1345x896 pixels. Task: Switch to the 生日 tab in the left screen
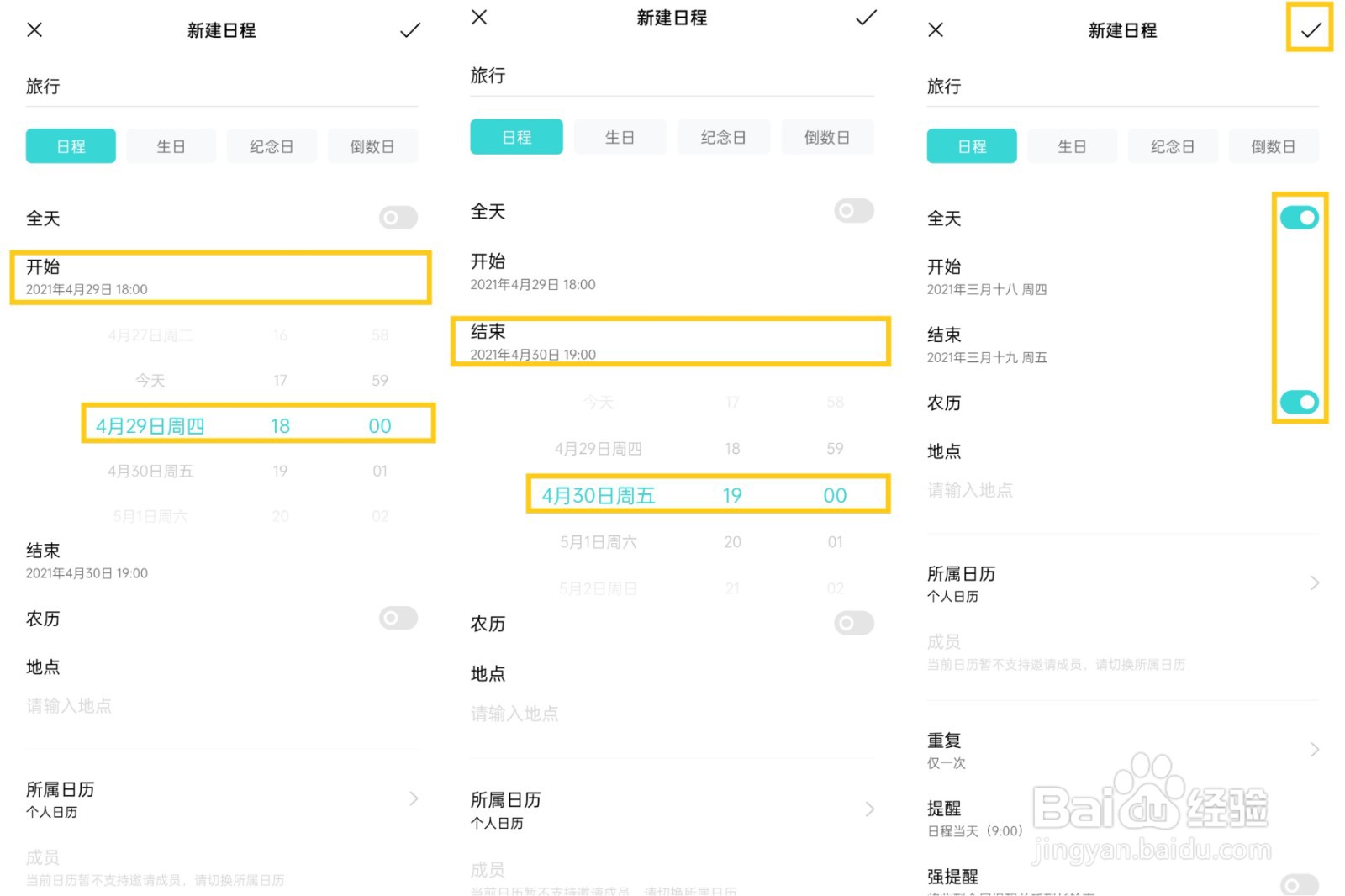[x=171, y=146]
